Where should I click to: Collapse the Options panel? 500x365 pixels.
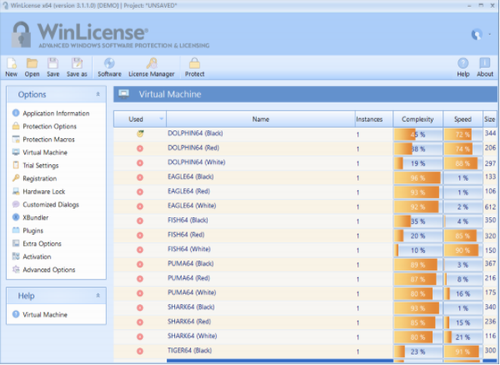98,94
